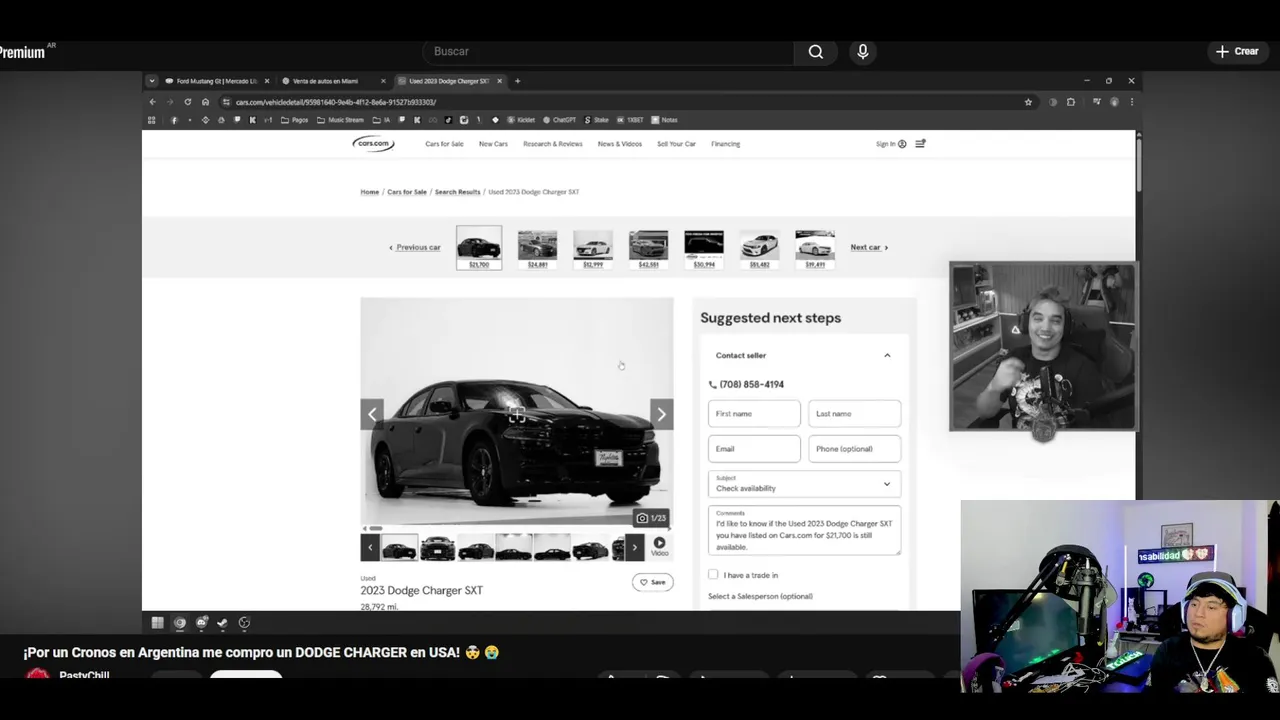Image resolution: width=1280 pixels, height=720 pixels.
Task: Open the Kicklet bookmark
Action: click(521, 120)
